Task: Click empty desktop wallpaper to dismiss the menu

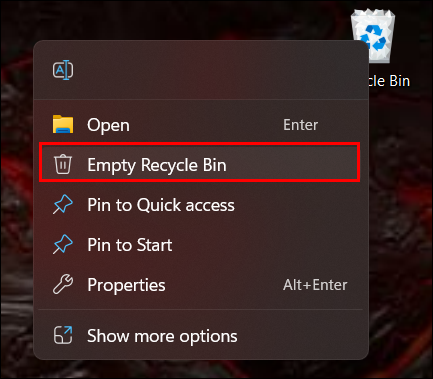Action: pos(400,233)
